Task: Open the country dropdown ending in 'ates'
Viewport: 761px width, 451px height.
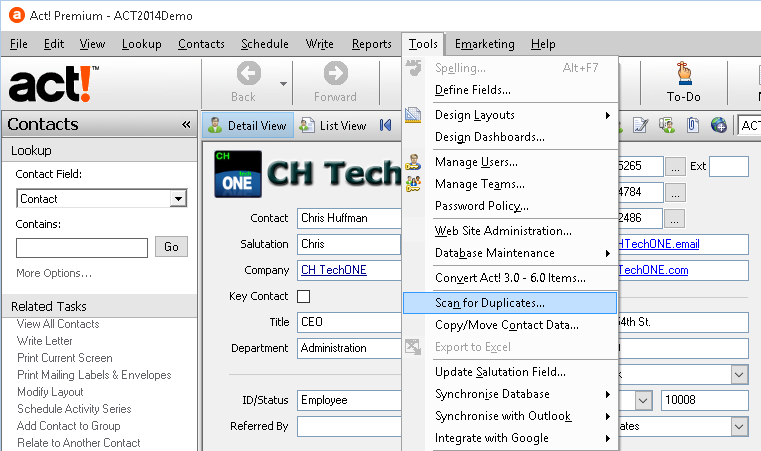Action: [x=739, y=426]
